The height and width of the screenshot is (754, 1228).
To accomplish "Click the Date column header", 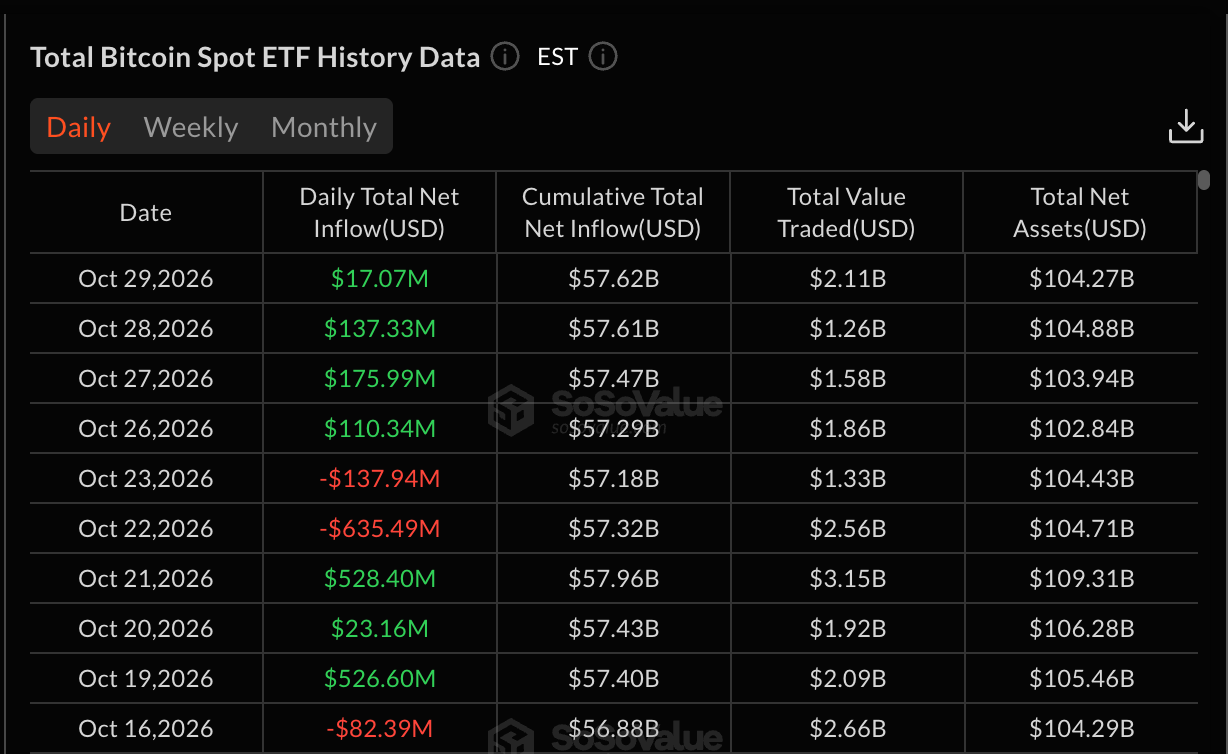I will [x=146, y=212].
